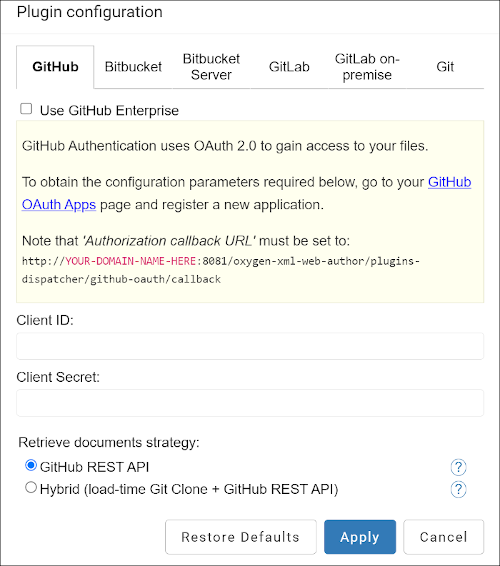Click the callback URL code text

[221, 270]
